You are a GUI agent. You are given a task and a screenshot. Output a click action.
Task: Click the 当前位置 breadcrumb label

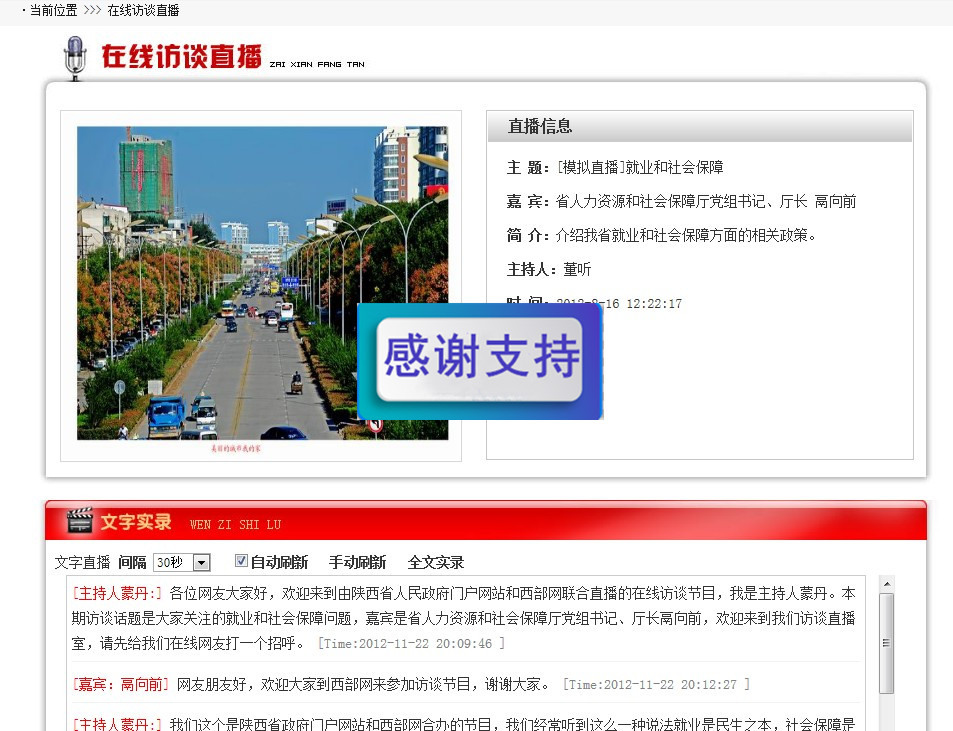pos(53,10)
